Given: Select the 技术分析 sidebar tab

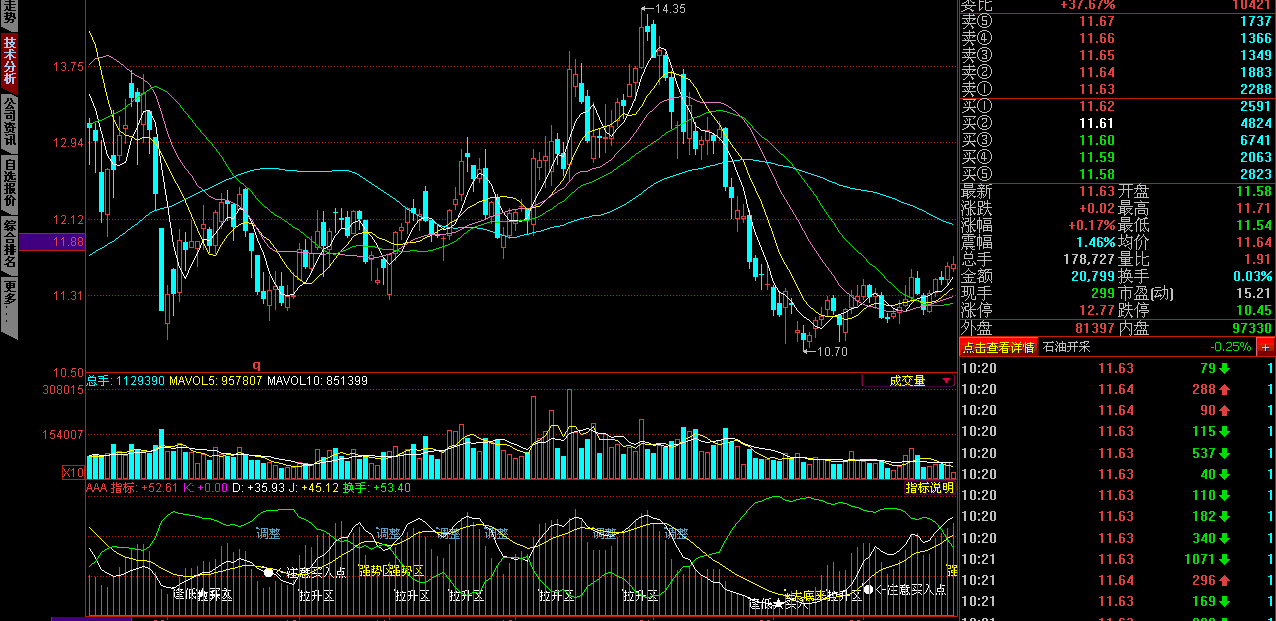Looking at the screenshot, I should (9, 60).
